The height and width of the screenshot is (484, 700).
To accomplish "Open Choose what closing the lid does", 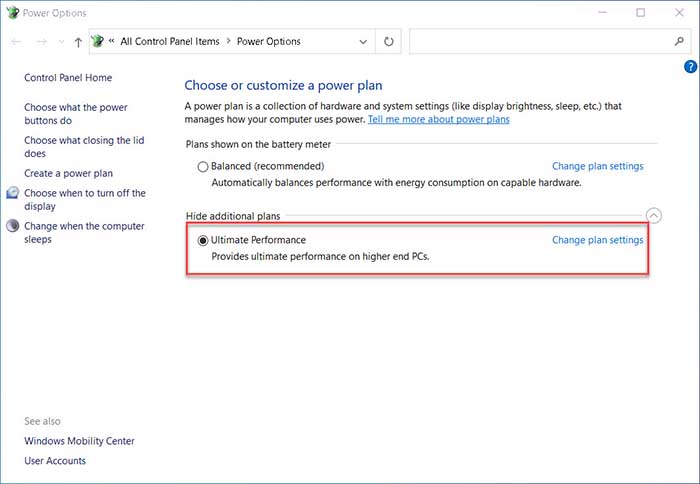I will tap(84, 147).
